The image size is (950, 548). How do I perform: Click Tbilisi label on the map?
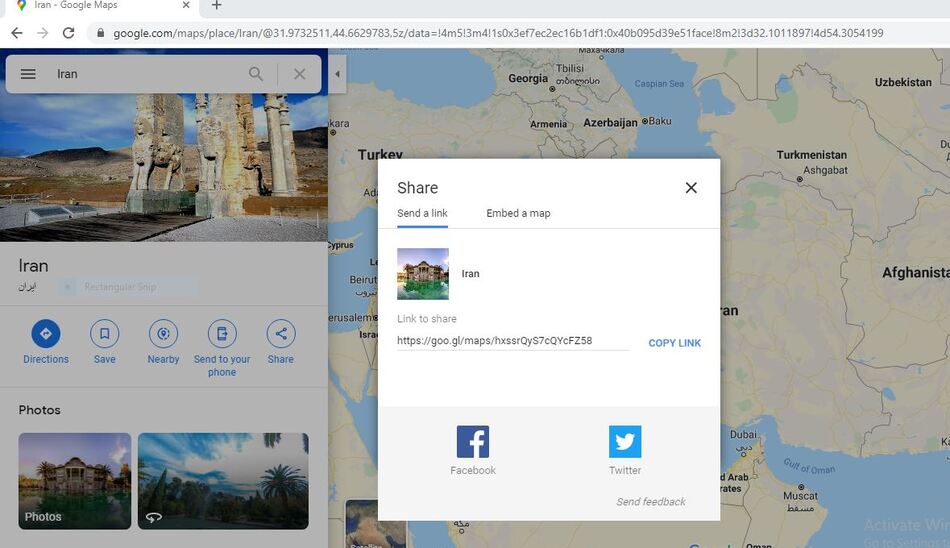(x=570, y=68)
